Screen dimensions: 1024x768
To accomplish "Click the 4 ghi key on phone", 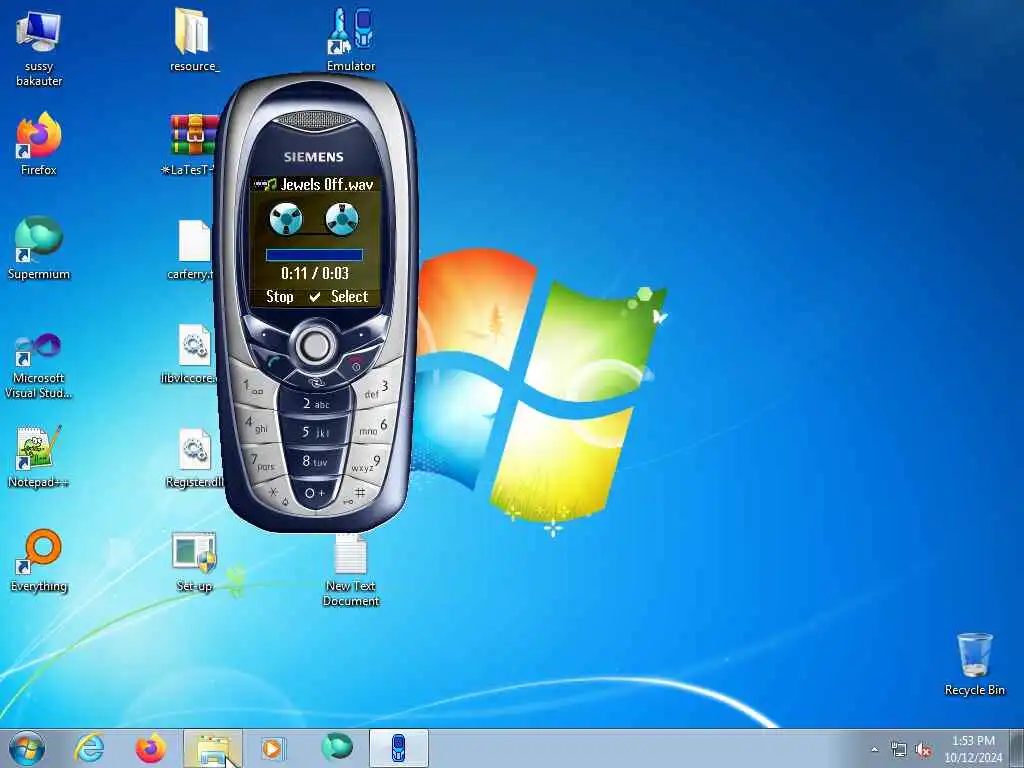I will coord(257,424).
